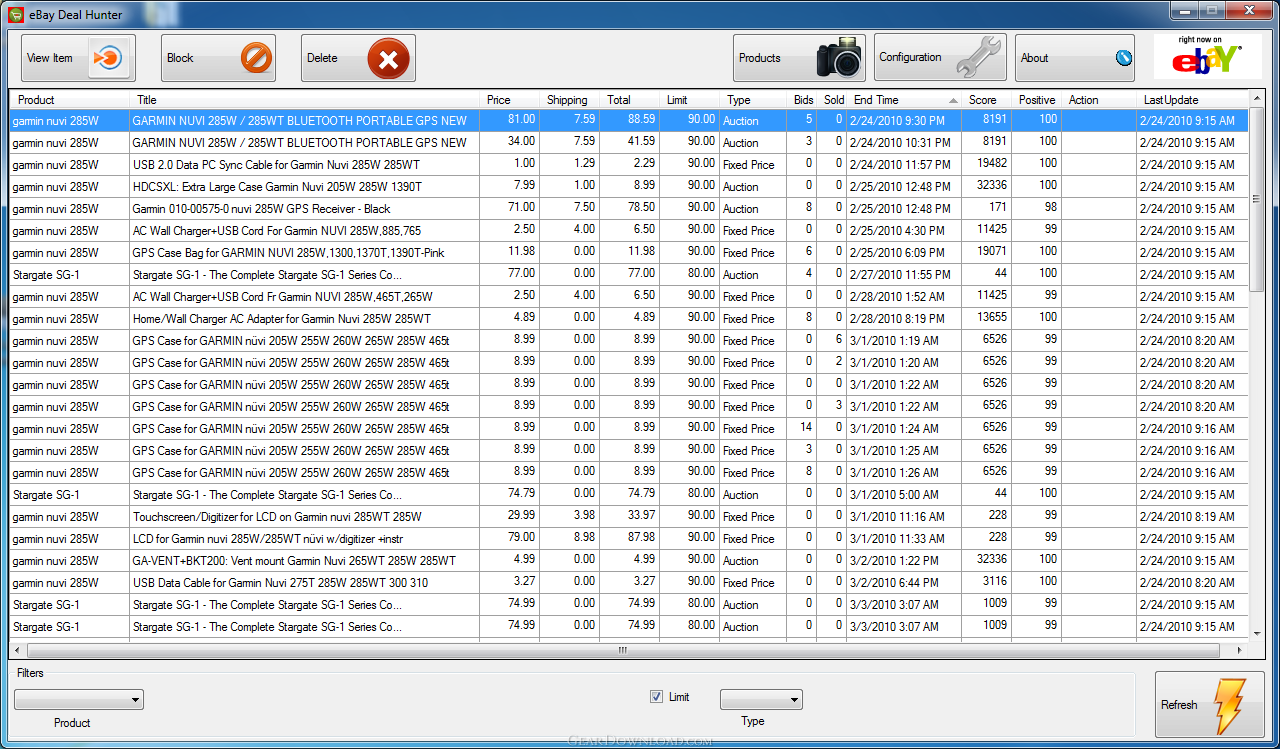The height and width of the screenshot is (749, 1280).
Task: Select row USB 2.0 Data PC Sync Cable
Action: click(x=629, y=164)
